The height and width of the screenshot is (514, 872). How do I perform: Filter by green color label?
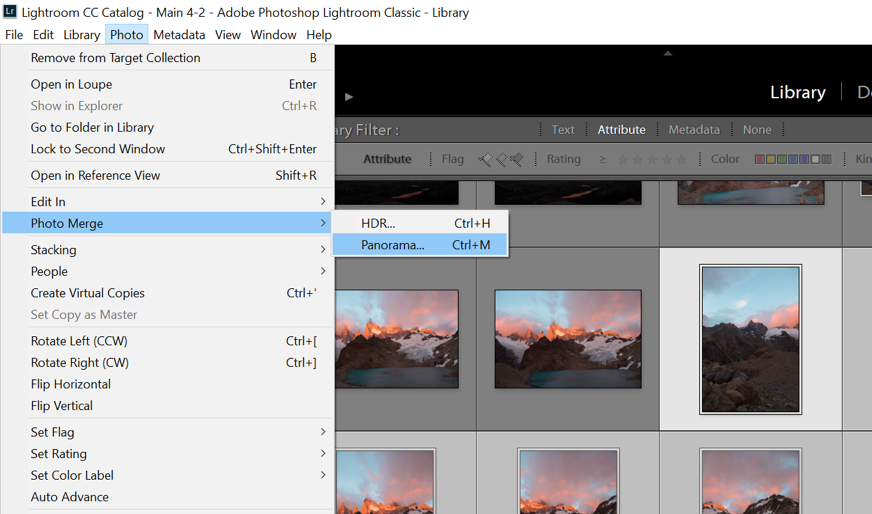point(781,159)
